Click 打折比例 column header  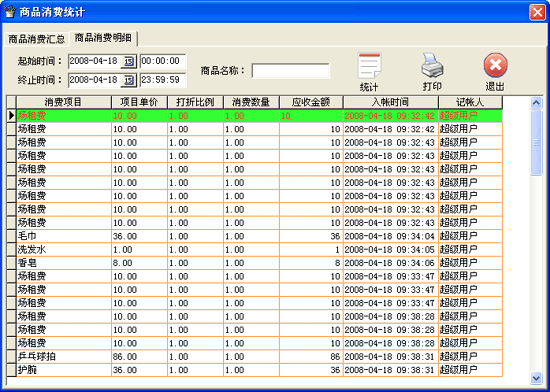(x=195, y=102)
